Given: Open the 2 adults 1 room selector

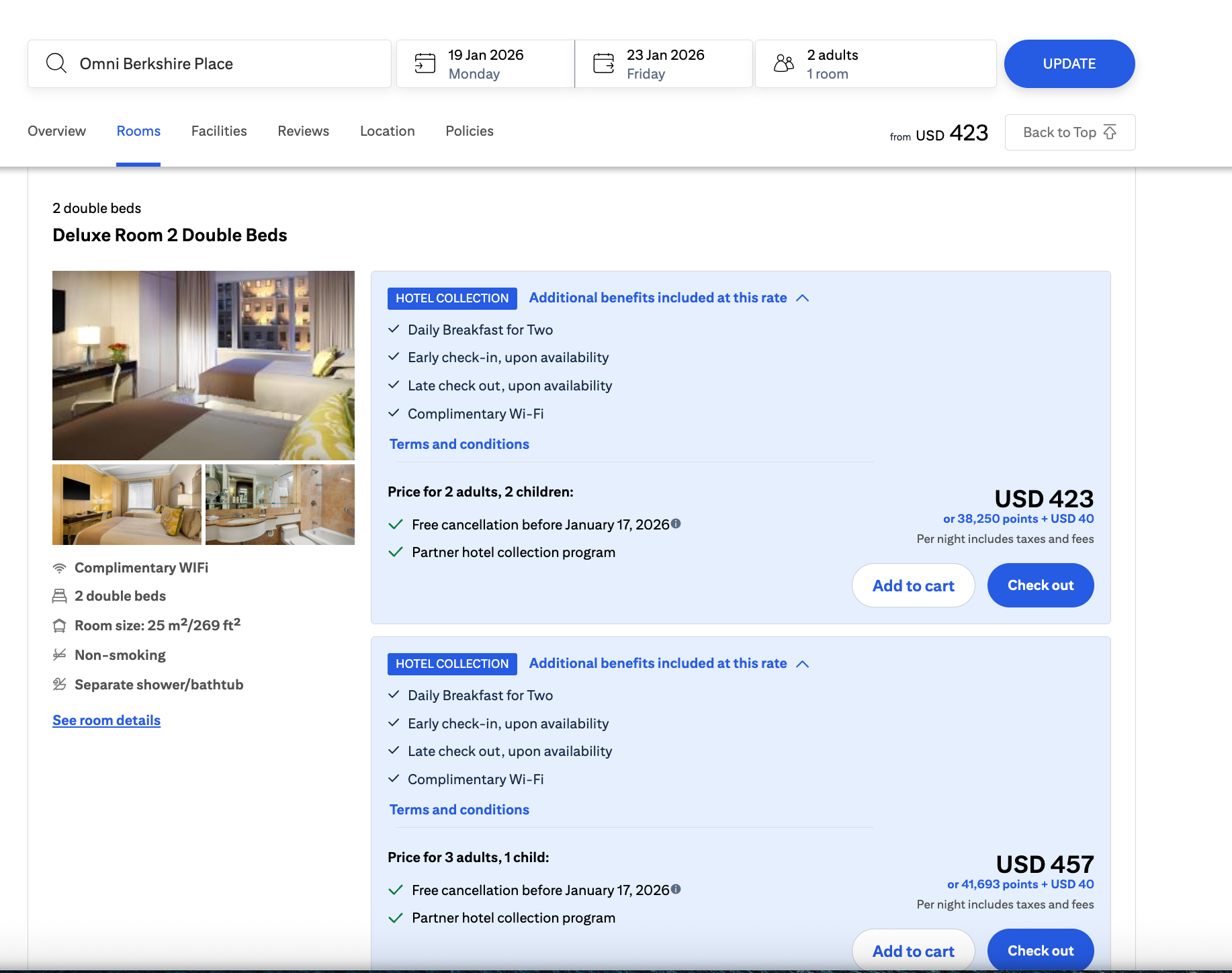Looking at the screenshot, I should [876, 64].
